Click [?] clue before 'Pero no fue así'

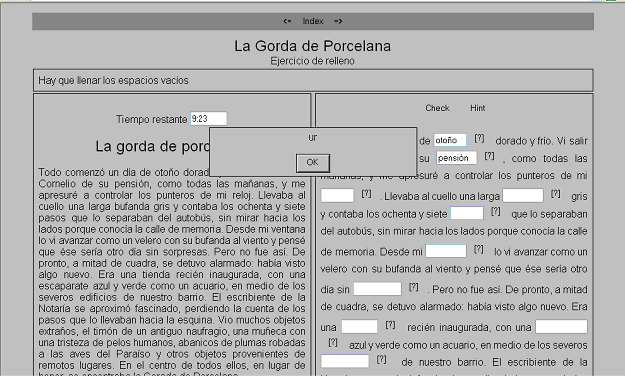point(414,287)
